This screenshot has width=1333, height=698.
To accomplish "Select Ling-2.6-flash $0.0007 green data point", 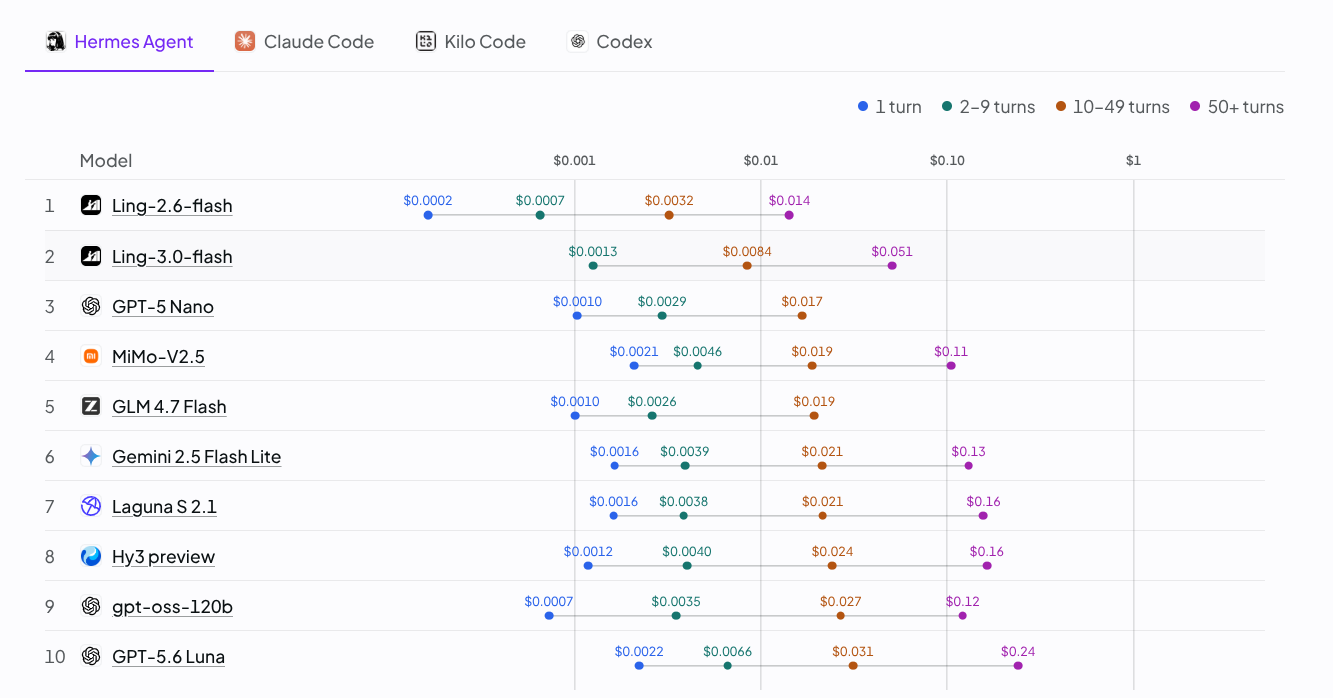I will tap(540, 215).
